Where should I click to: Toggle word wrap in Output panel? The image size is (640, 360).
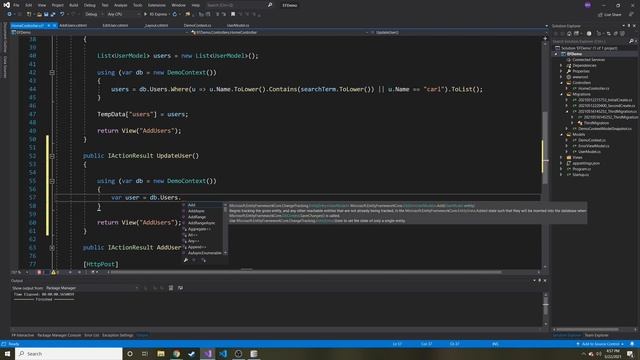pos(180,288)
